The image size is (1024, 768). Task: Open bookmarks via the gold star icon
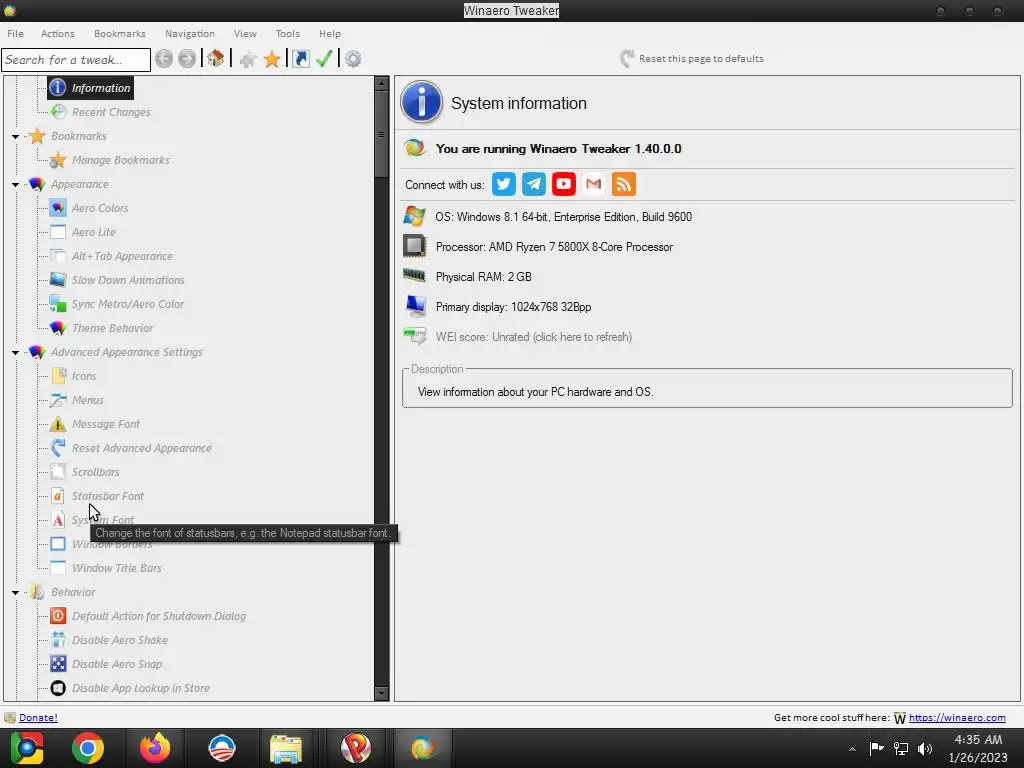coord(272,59)
